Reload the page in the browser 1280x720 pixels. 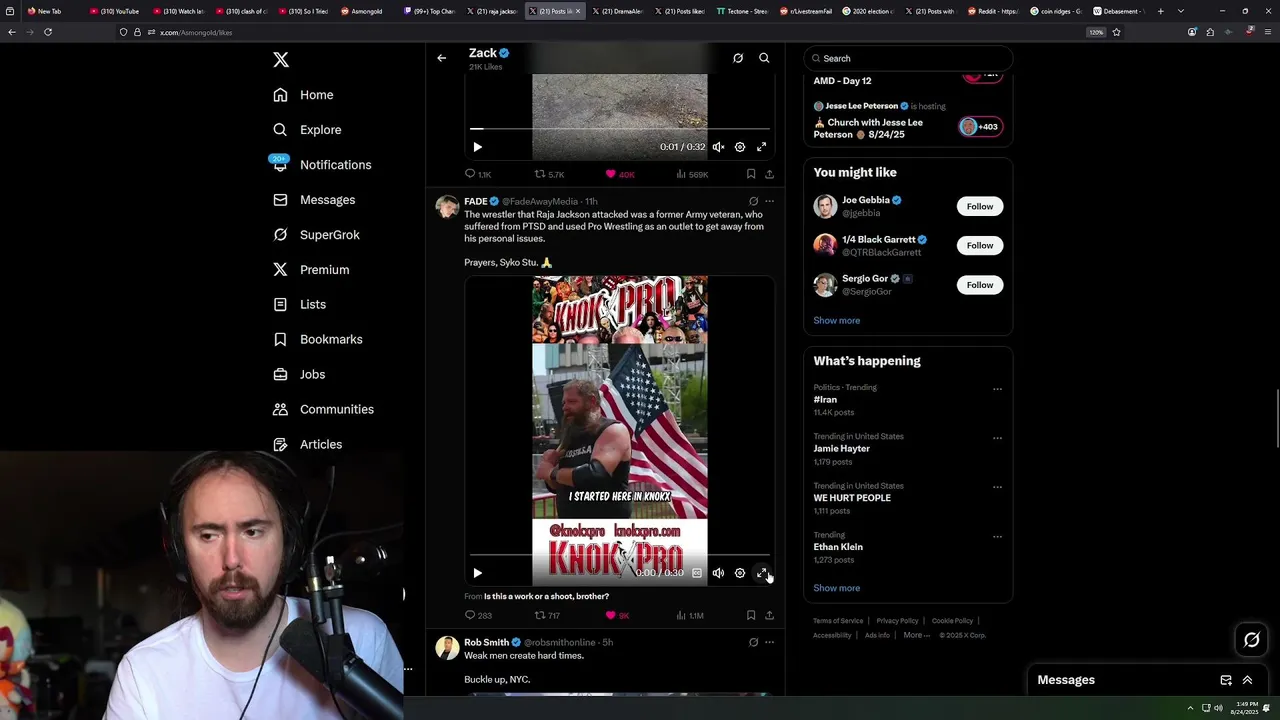[x=47, y=32]
